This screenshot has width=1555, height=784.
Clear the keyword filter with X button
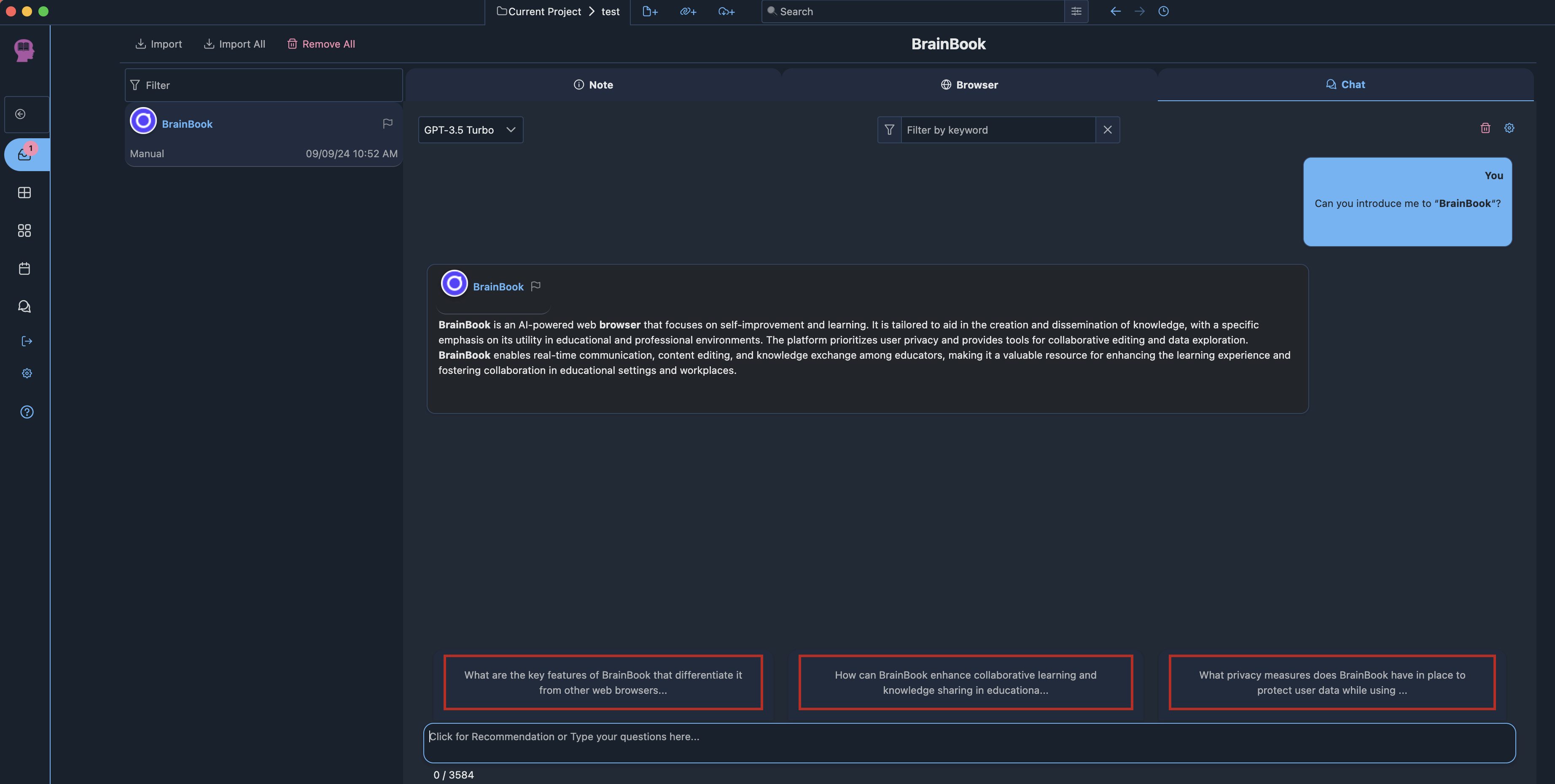tap(1107, 130)
